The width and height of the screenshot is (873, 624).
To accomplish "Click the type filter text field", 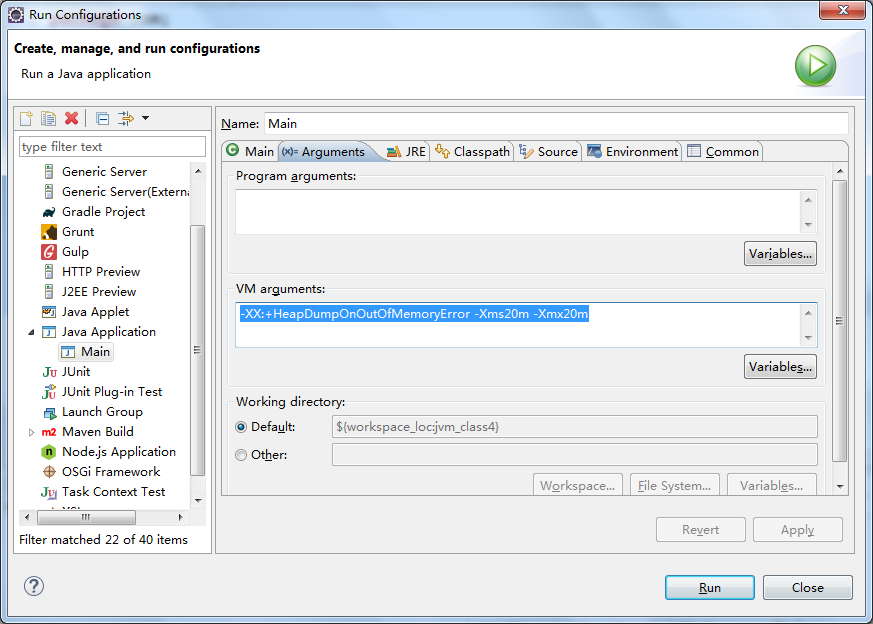I will tap(112, 147).
